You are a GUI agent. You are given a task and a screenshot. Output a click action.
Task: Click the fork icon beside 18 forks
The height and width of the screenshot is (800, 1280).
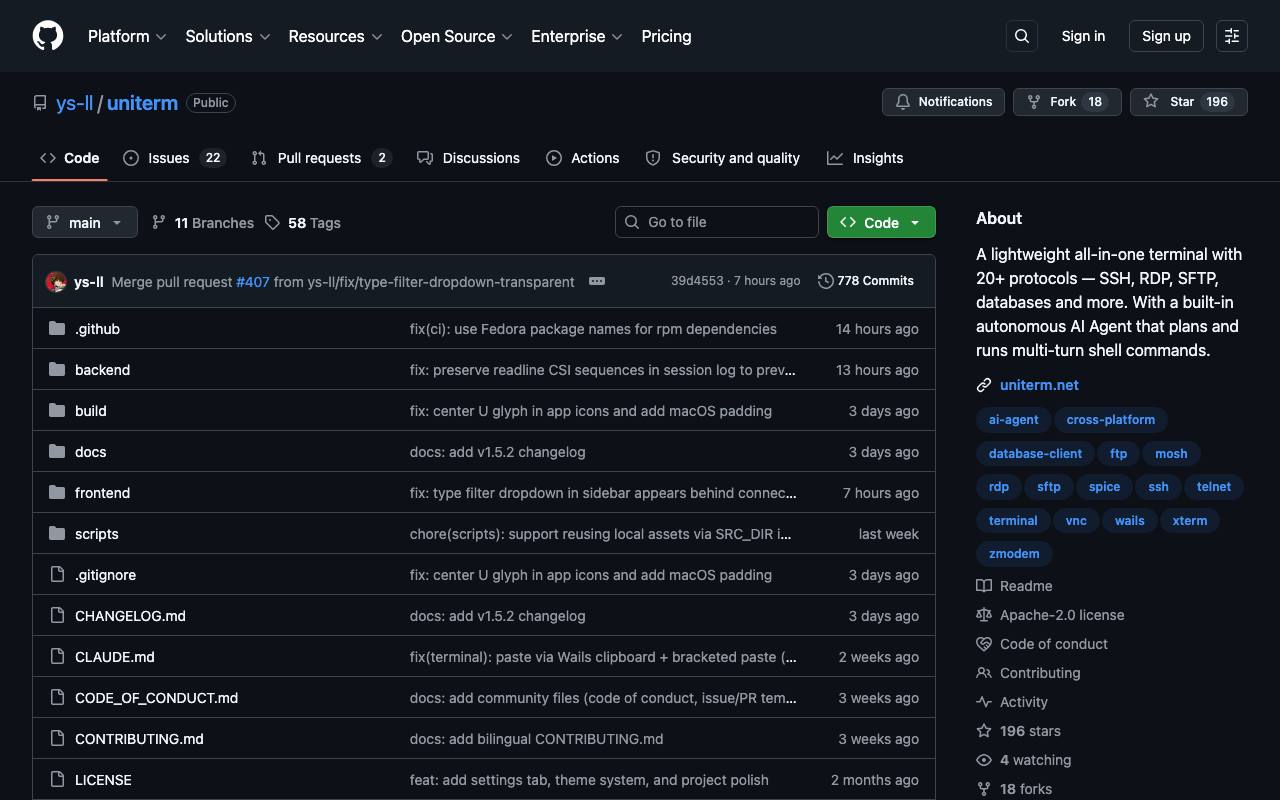[984, 789]
